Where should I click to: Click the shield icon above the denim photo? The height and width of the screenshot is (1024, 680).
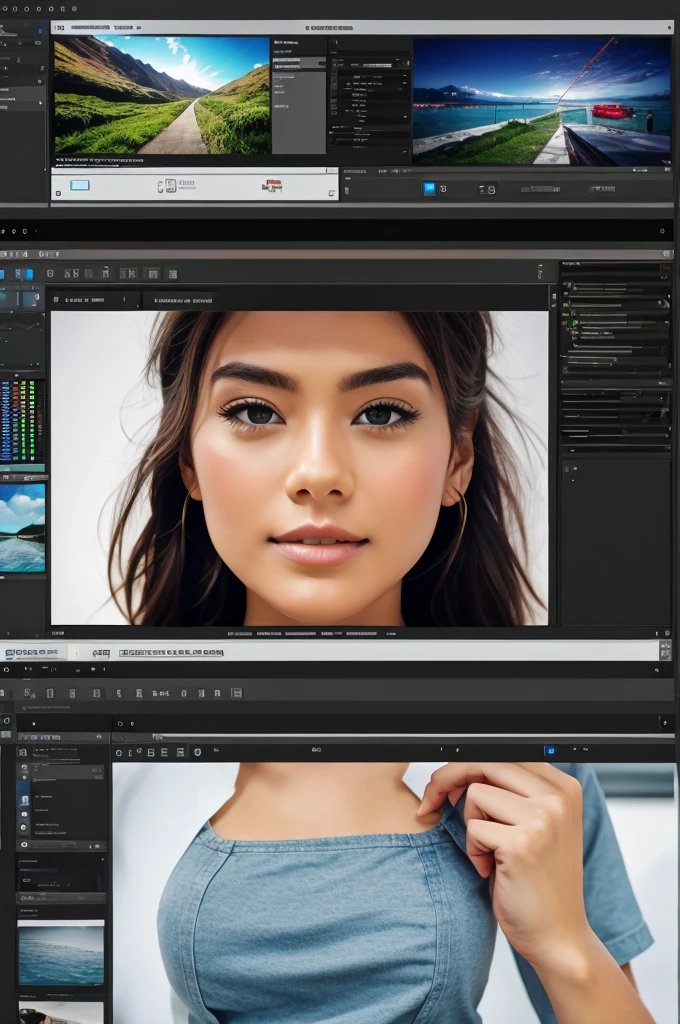197,752
